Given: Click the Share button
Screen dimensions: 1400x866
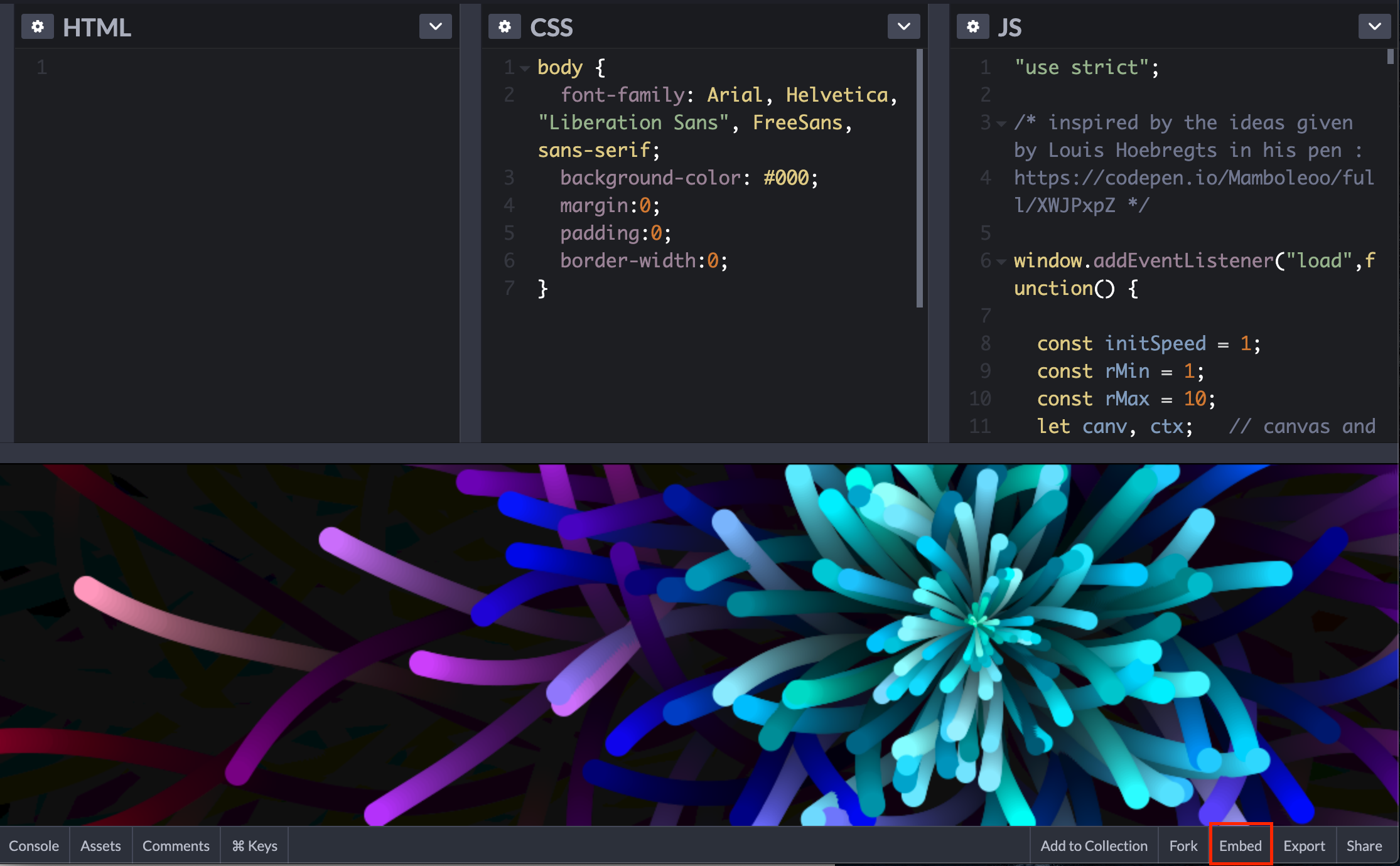Looking at the screenshot, I should click(x=1364, y=846).
